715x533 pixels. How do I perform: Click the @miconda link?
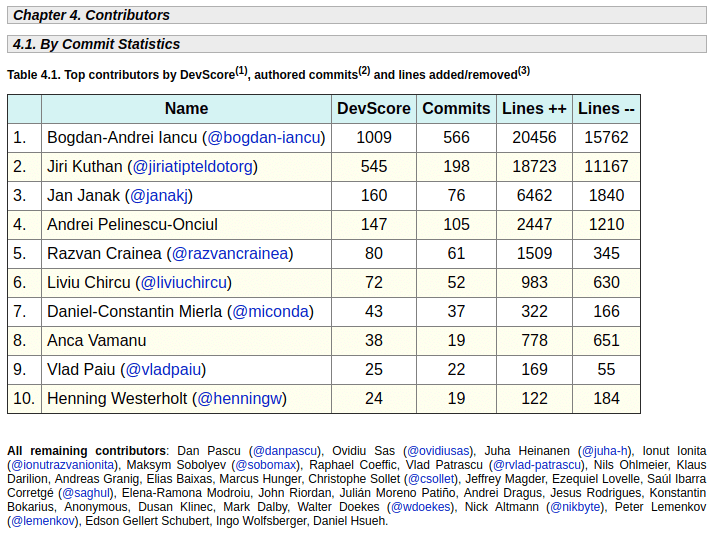[270, 312]
